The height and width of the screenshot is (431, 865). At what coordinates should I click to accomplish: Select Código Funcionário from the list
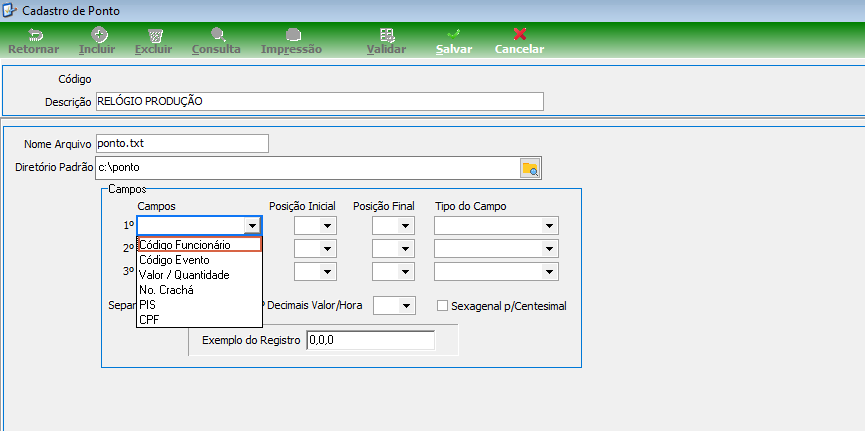pos(199,244)
